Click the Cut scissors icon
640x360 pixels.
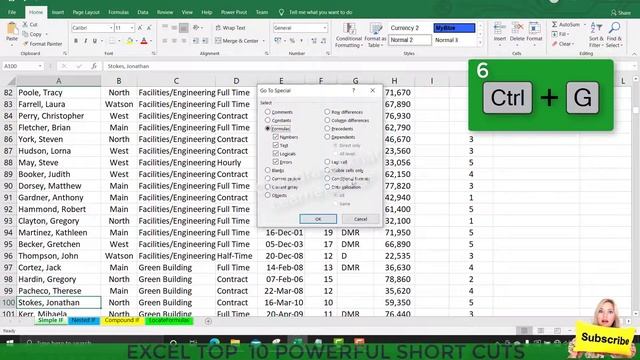point(25,24)
